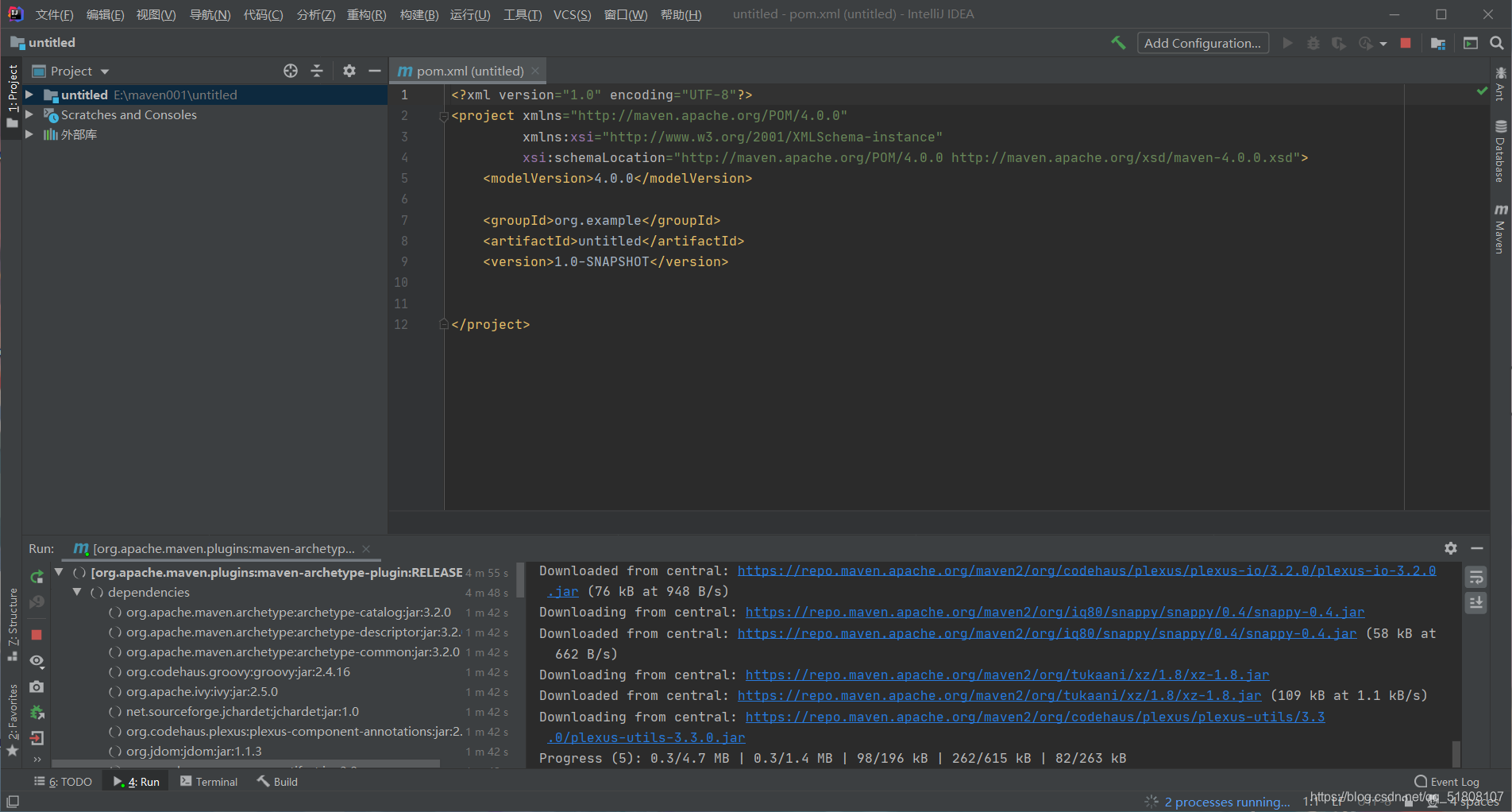Click the Run tree horizontal scrollbar
Viewport: 1512px width, 812px height.
(x=245, y=764)
